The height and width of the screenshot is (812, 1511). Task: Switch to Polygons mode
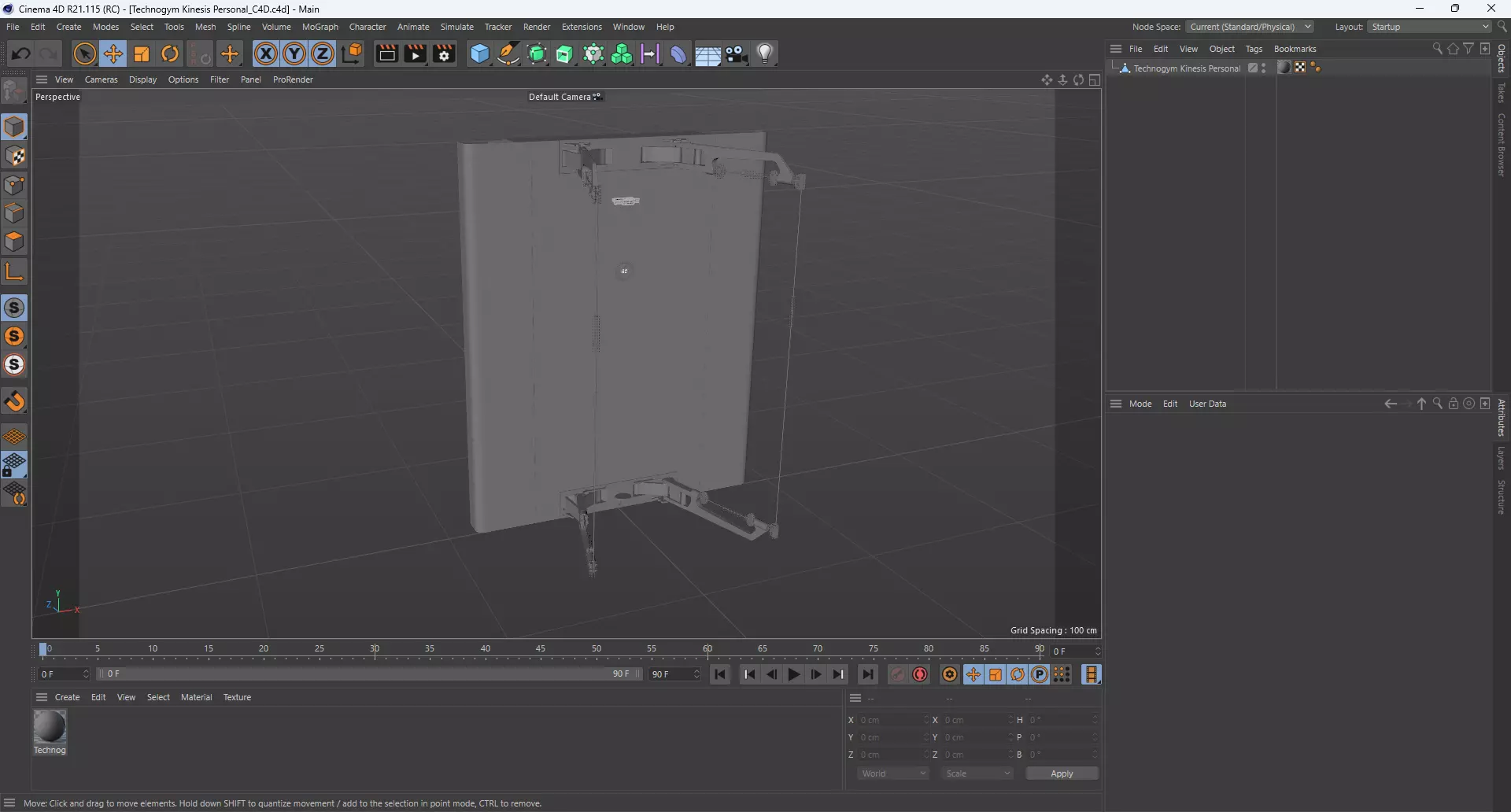[14, 242]
